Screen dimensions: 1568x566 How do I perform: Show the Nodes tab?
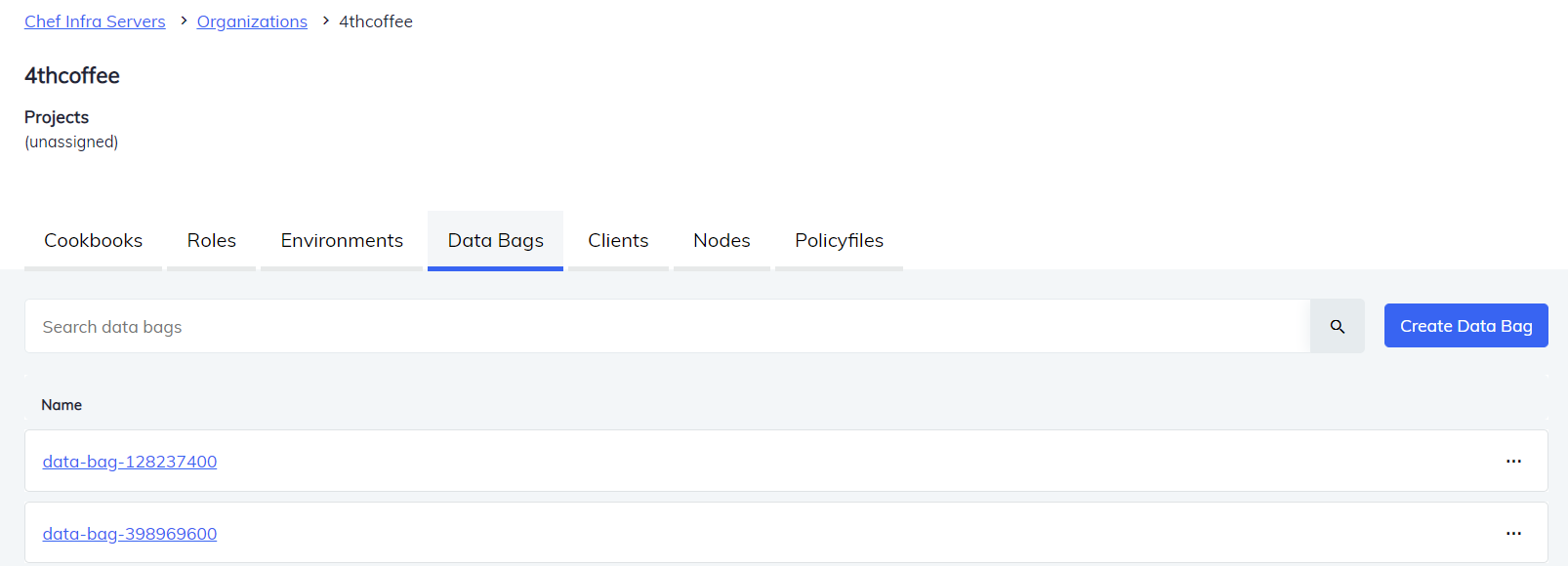pos(722,241)
